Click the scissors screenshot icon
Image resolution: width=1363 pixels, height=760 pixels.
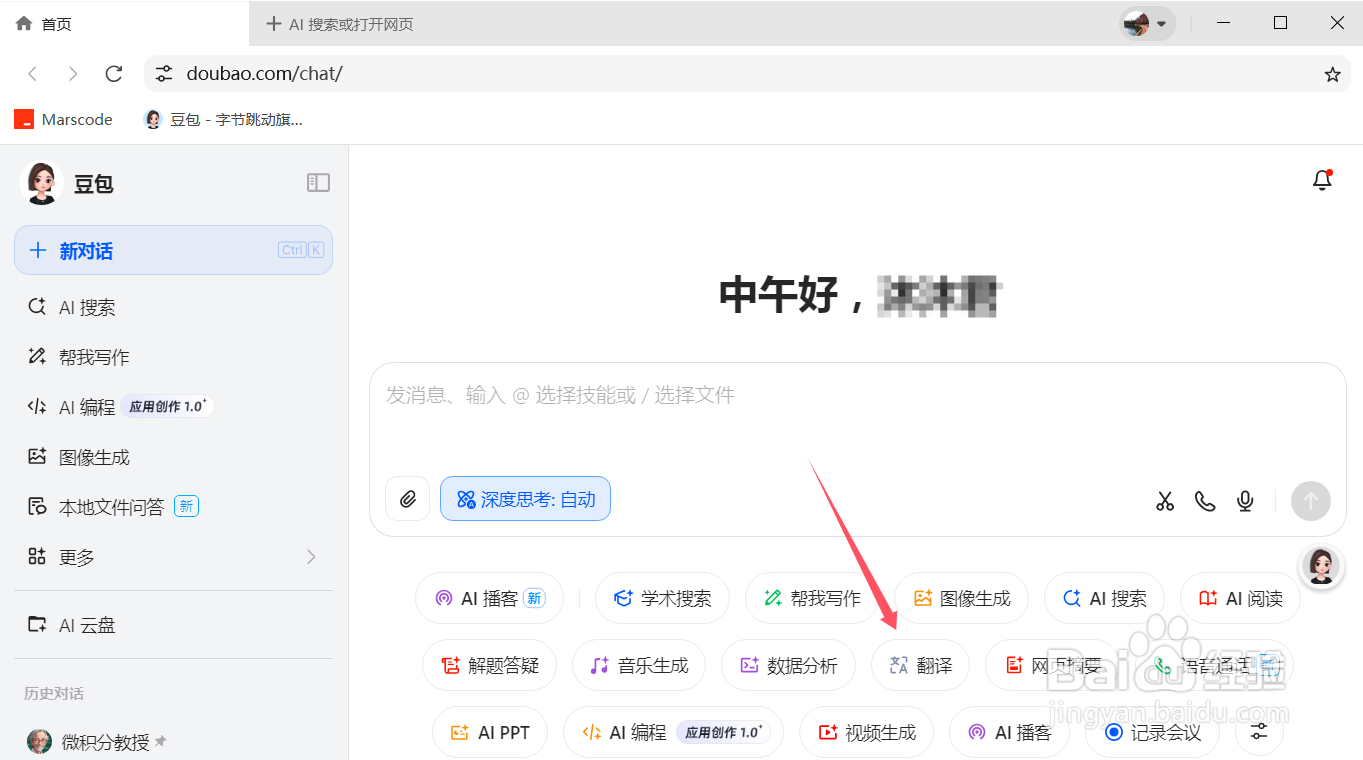pyautogui.click(x=1165, y=501)
